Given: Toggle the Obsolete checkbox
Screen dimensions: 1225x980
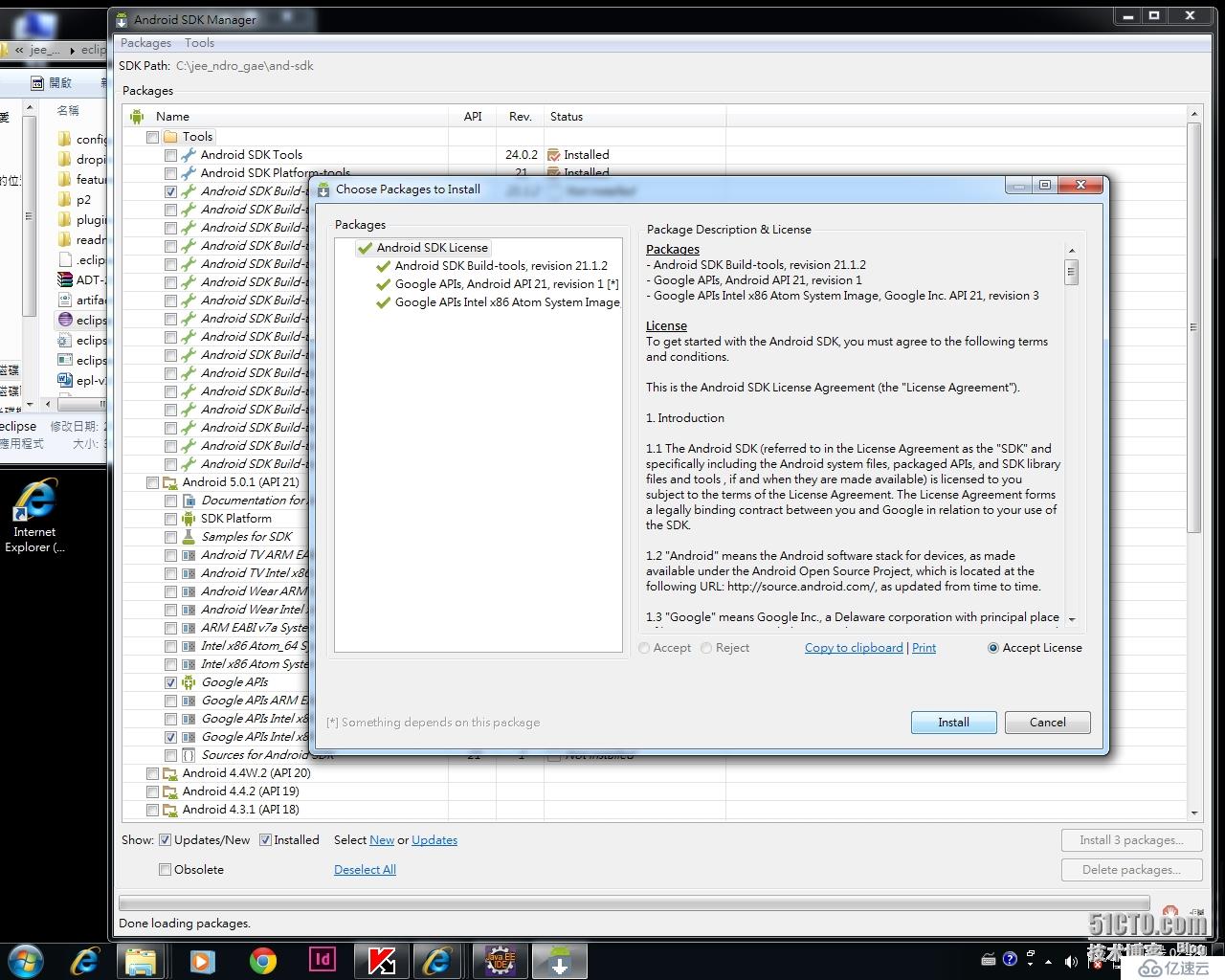Looking at the screenshot, I should (x=165, y=870).
